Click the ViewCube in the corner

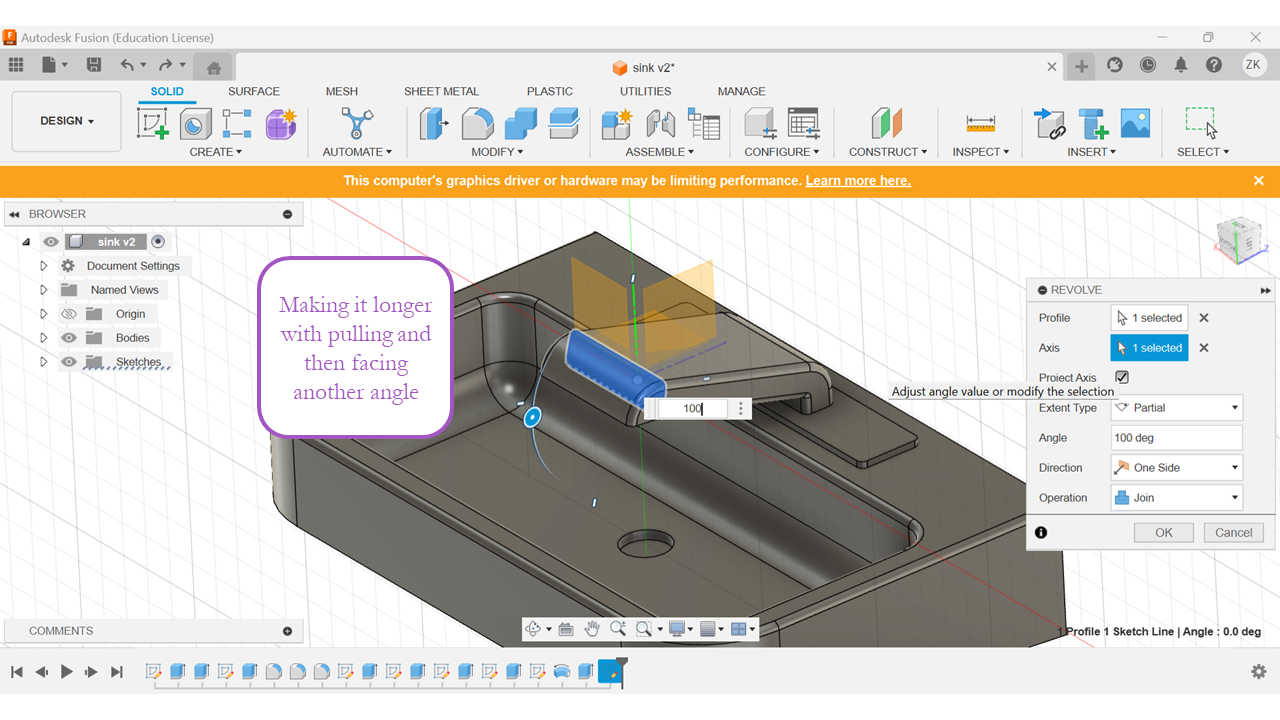click(x=1240, y=240)
